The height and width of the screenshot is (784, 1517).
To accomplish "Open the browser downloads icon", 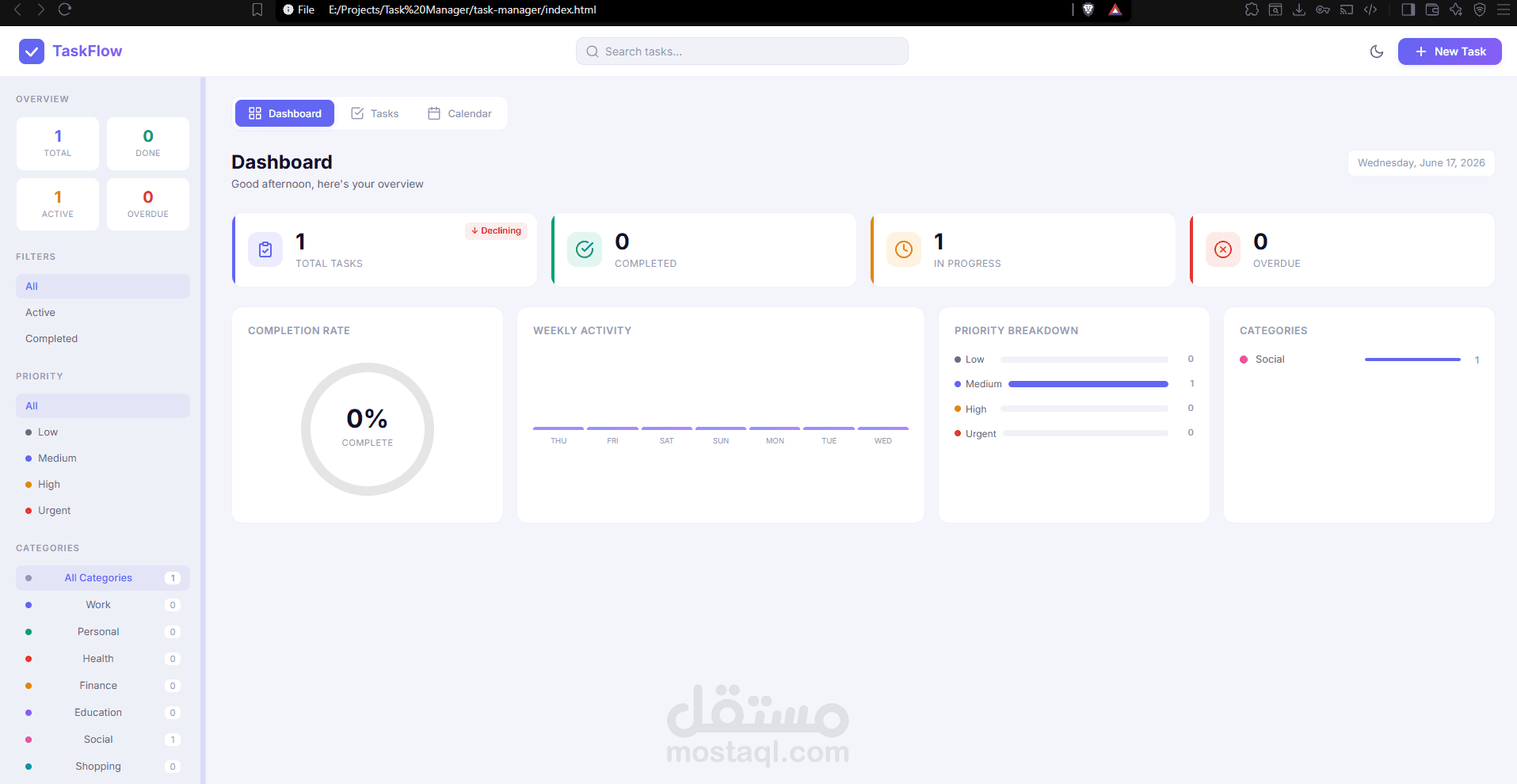I will 1299,10.
